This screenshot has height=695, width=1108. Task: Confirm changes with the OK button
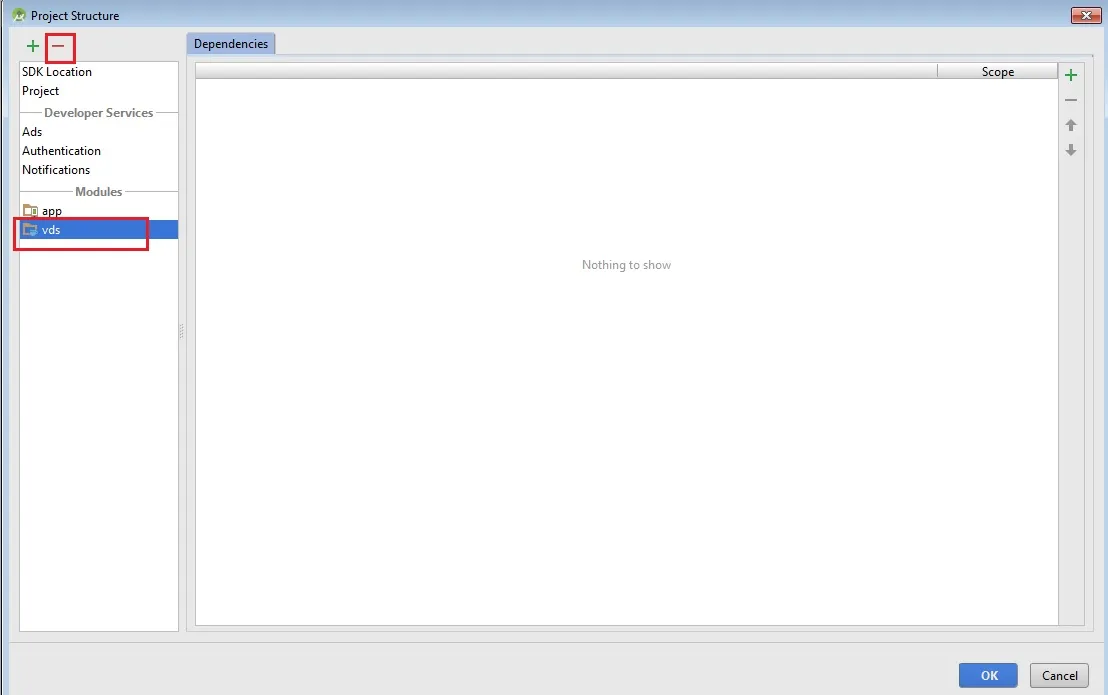pyautogui.click(x=988, y=675)
